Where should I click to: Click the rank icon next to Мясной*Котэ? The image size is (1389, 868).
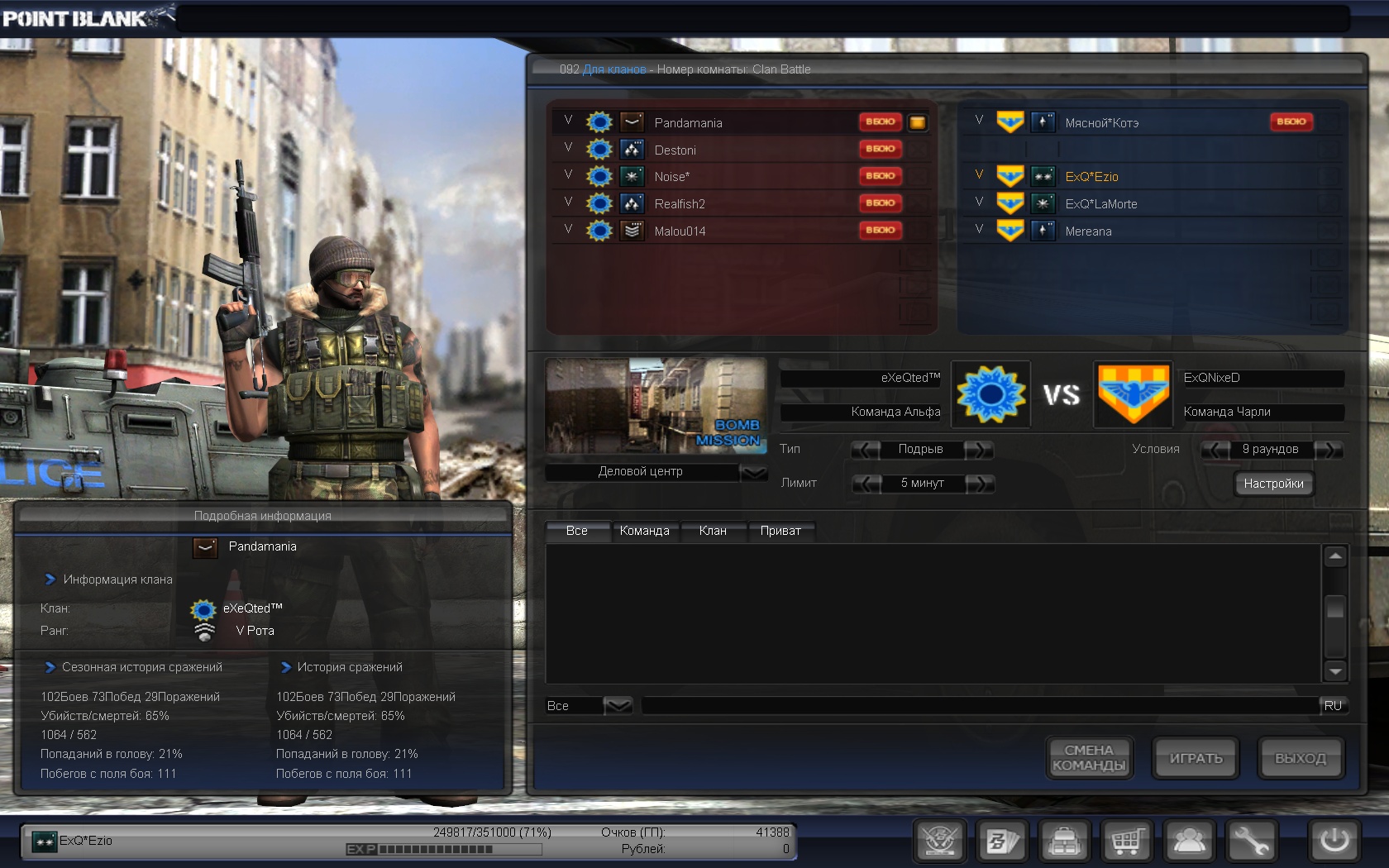pos(1043,122)
